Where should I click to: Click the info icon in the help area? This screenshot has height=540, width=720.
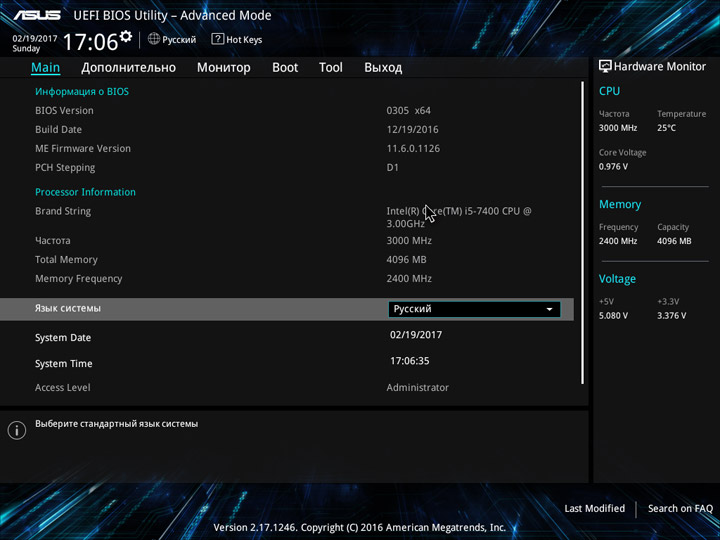tap(17, 430)
